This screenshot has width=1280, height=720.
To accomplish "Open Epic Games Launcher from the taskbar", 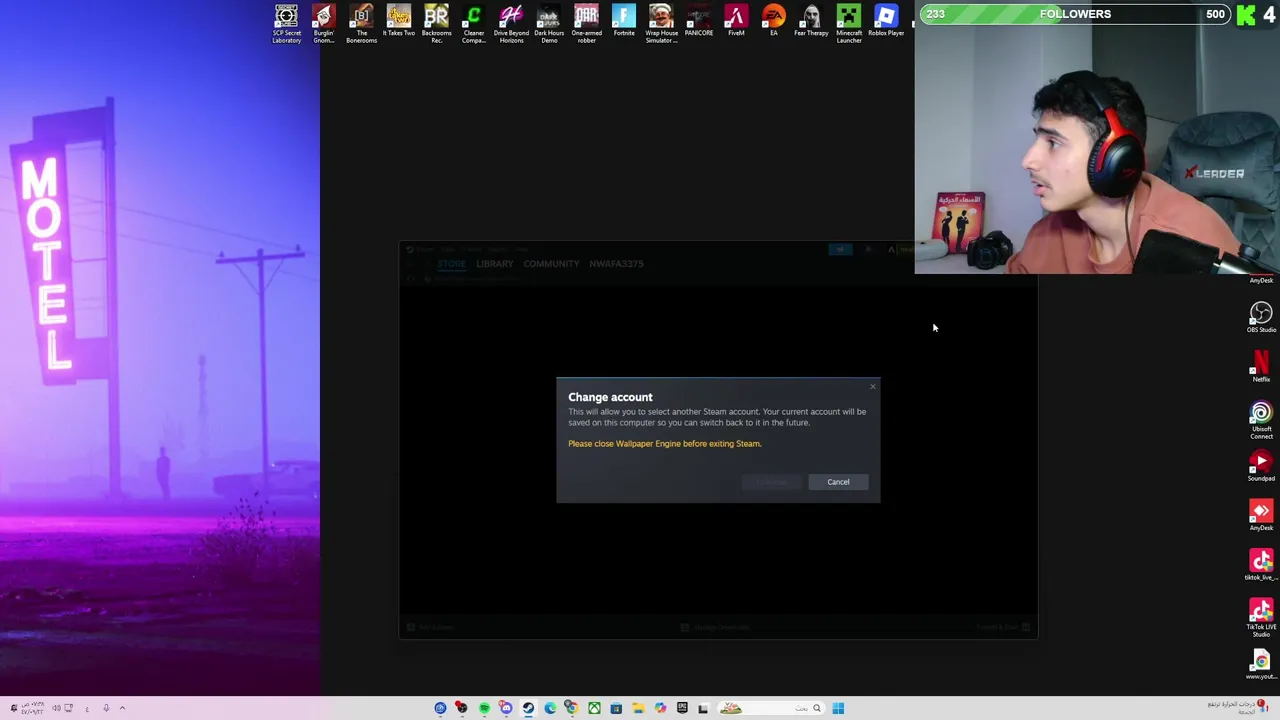I will (682, 708).
